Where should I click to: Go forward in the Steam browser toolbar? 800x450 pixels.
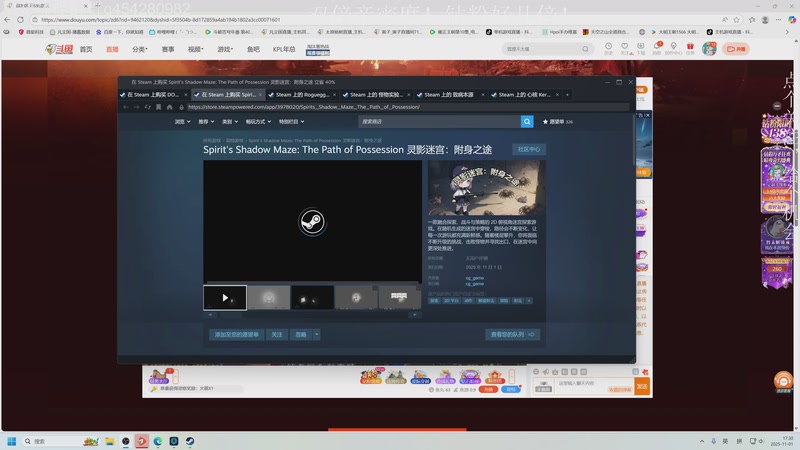tap(136, 107)
